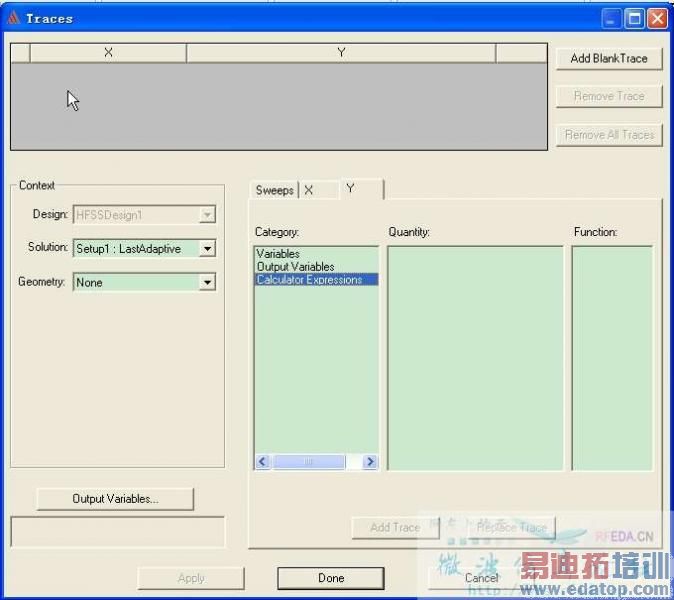The image size is (674, 600).
Task: Expand the Solution dropdown arrow
Action: pos(207,248)
